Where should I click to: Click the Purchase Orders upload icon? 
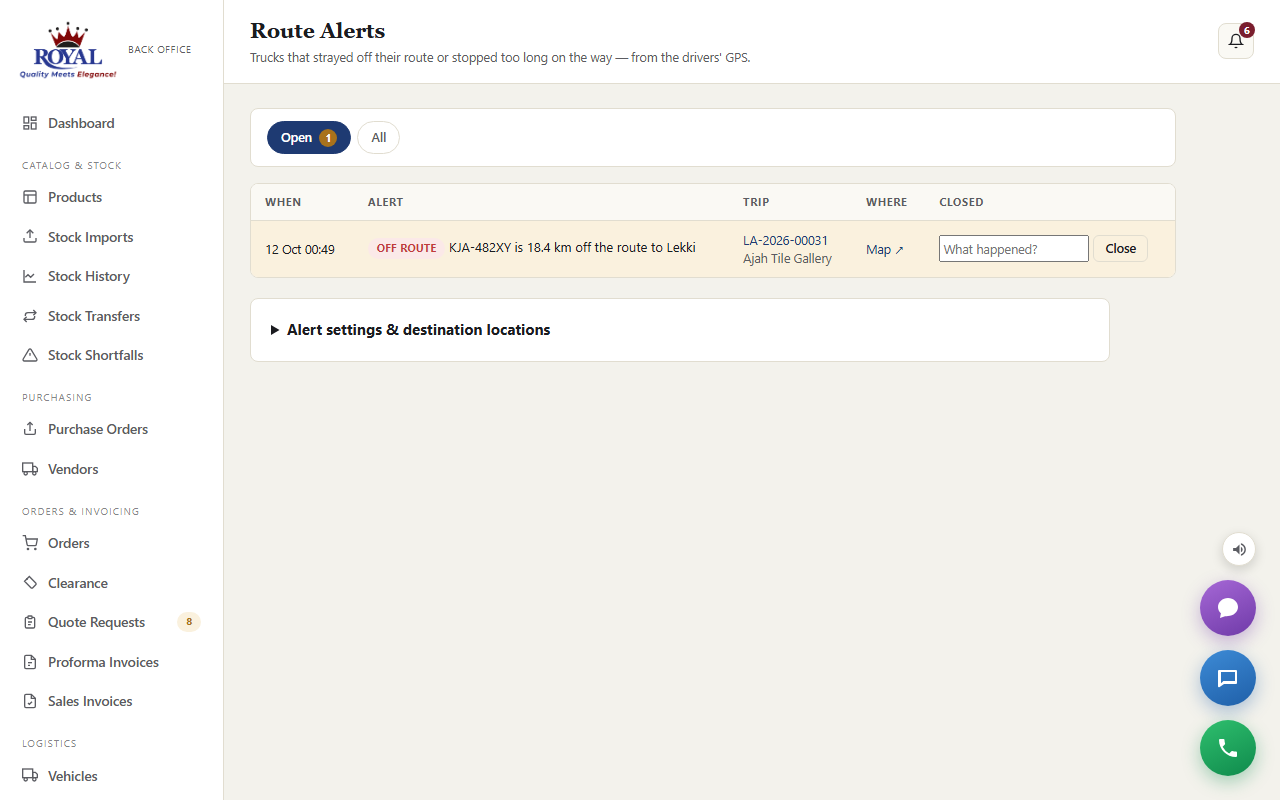pyautogui.click(x=30, y=429)
